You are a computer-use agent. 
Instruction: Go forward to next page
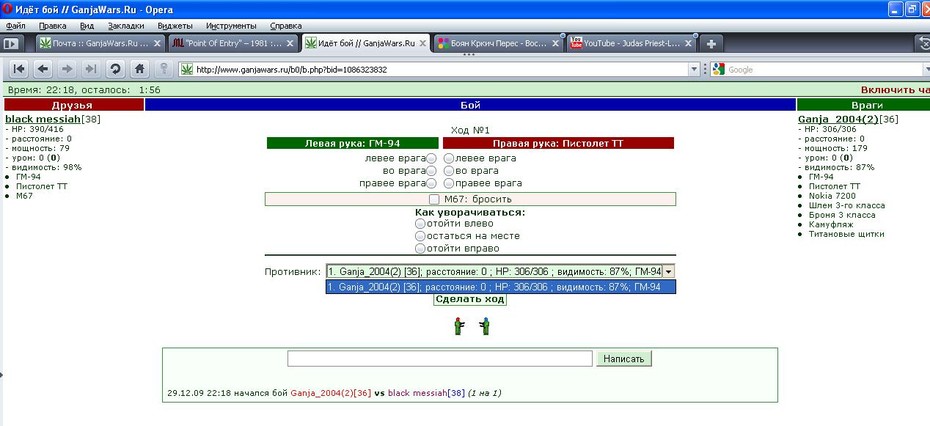(67, 69)
